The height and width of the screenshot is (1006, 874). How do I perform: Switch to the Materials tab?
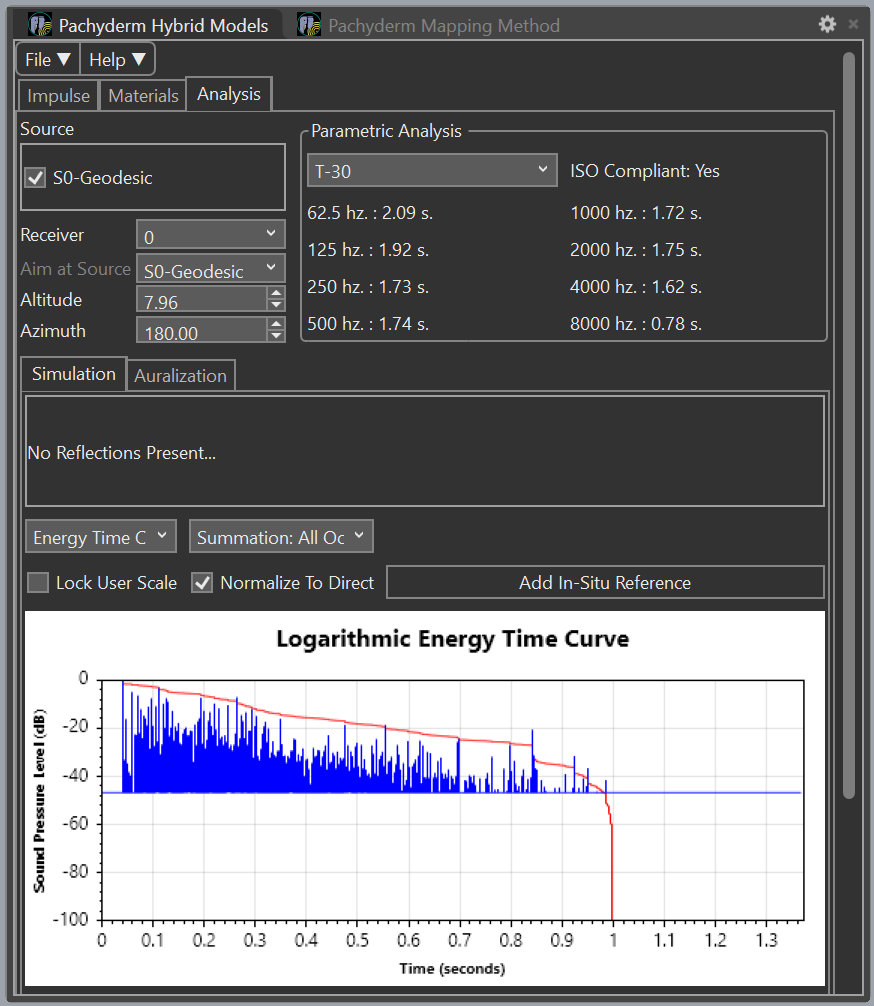click(143, 96)
